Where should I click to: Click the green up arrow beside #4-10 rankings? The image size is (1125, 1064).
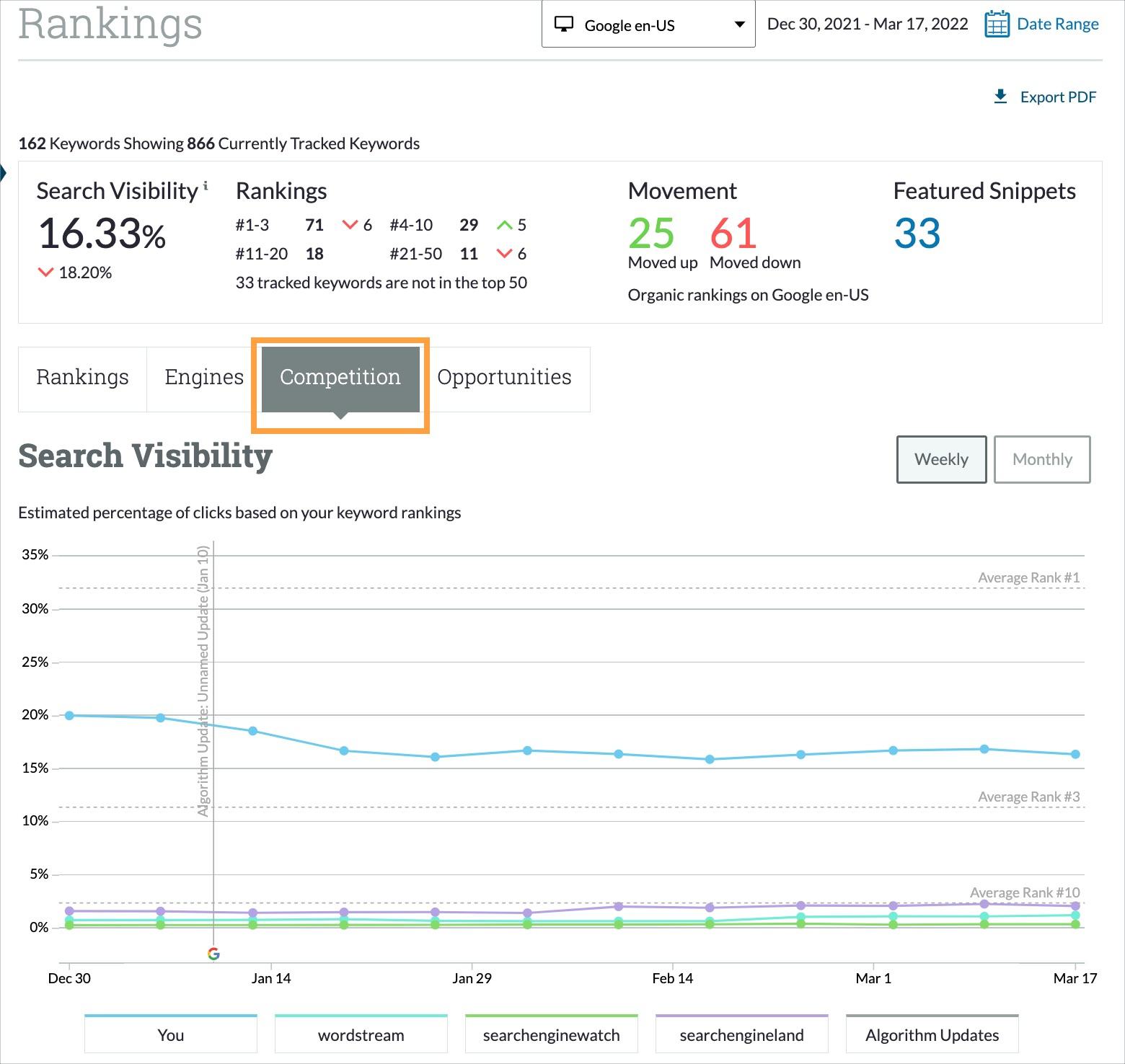[505, 225]
